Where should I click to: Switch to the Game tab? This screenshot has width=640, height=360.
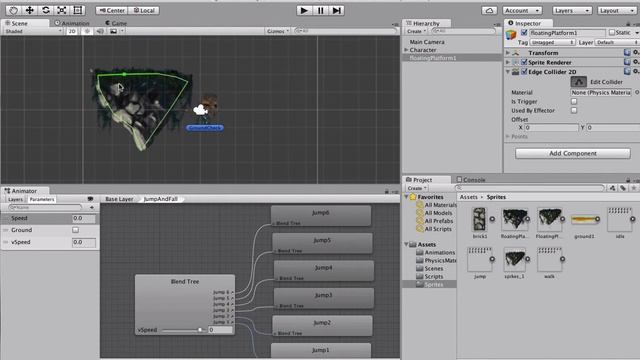coord(116,23)
